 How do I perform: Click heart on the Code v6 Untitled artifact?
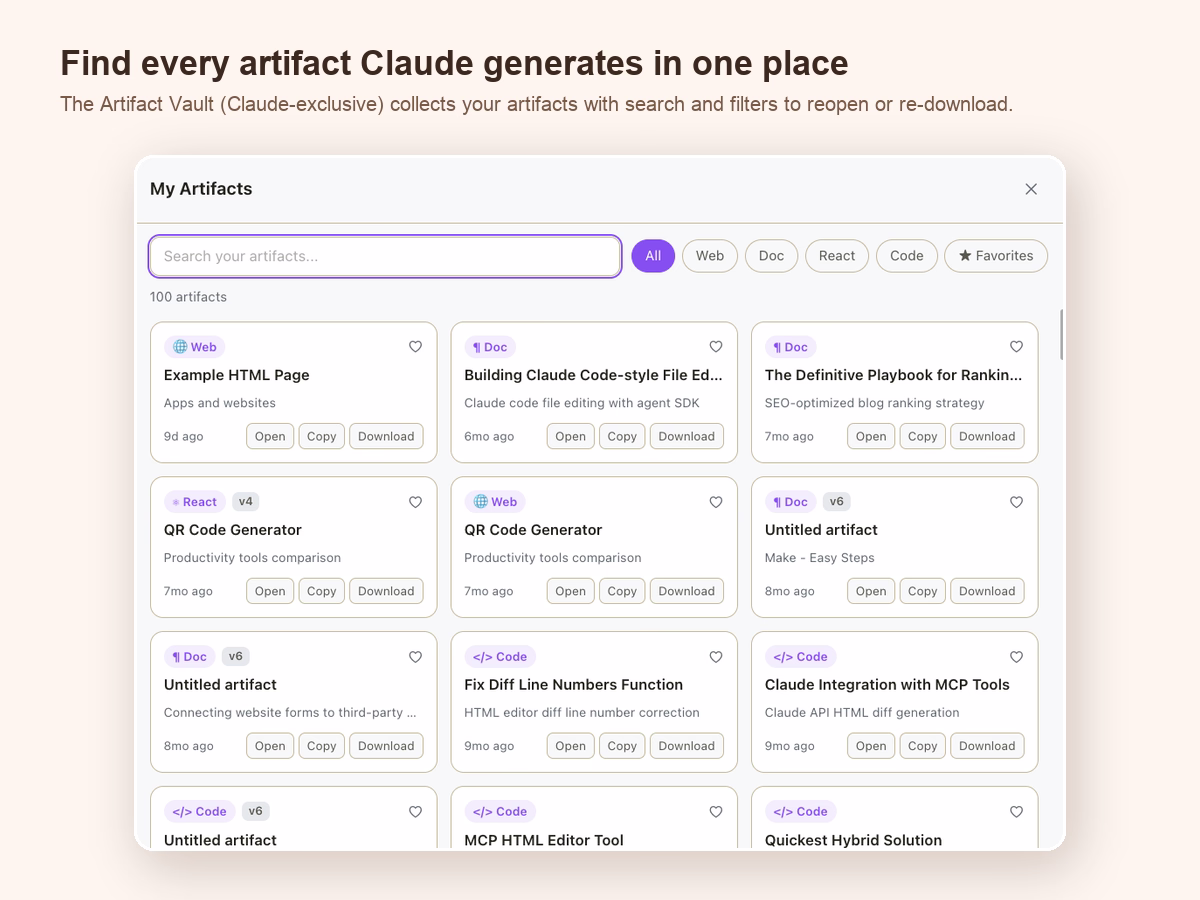point(415,812)
